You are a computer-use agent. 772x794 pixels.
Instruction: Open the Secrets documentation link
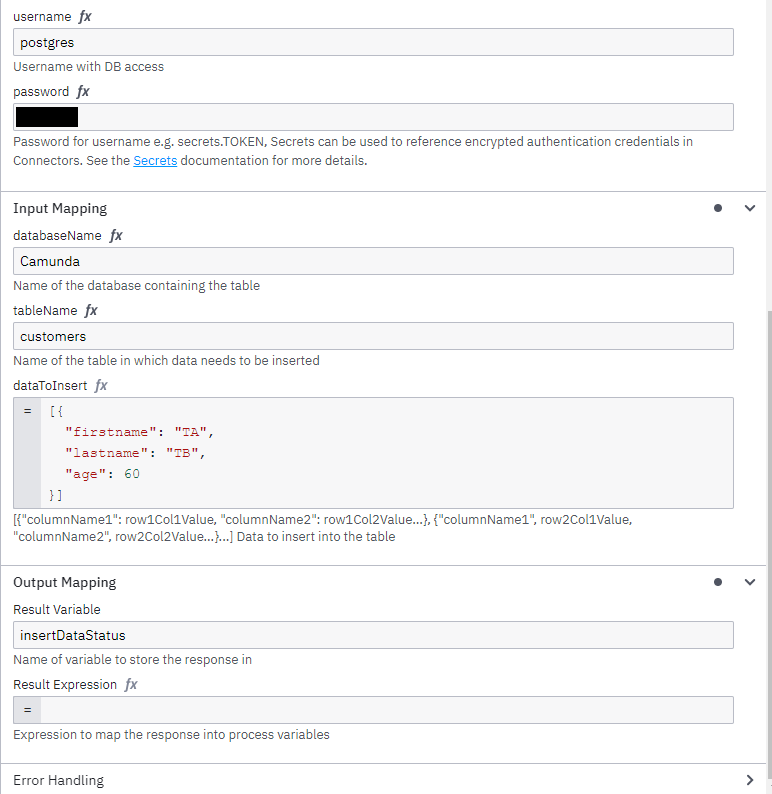[155, 161]
